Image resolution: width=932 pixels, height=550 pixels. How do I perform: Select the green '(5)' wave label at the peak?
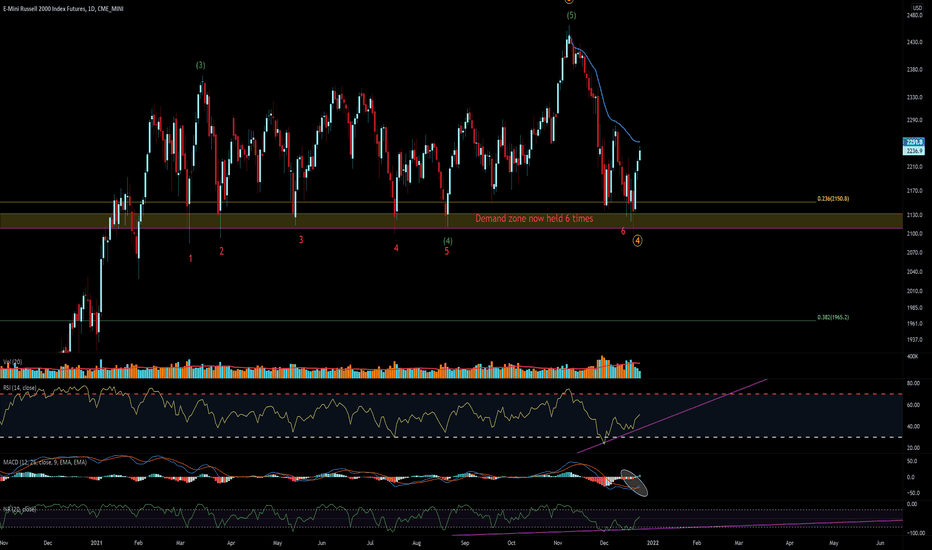(571, 15)
